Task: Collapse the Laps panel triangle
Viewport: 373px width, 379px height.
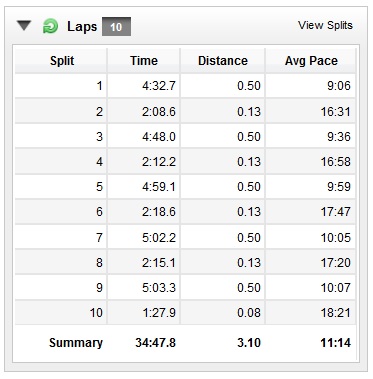Action: [24, 25]
